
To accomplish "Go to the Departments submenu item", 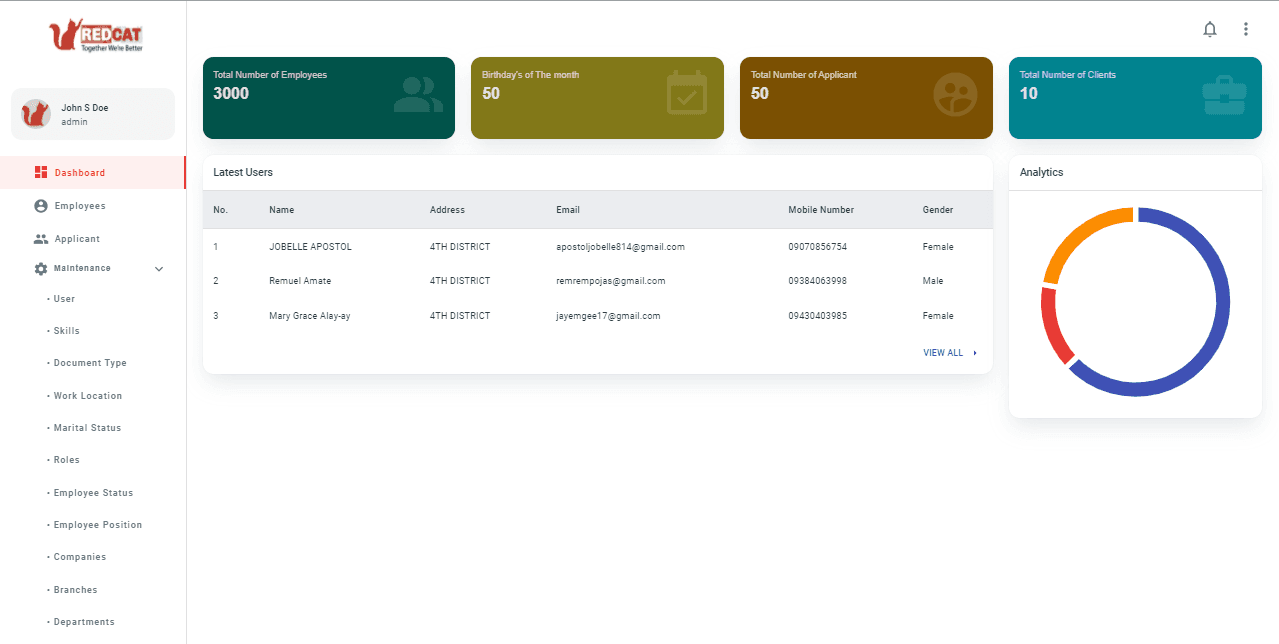I will tap(84, 622).
